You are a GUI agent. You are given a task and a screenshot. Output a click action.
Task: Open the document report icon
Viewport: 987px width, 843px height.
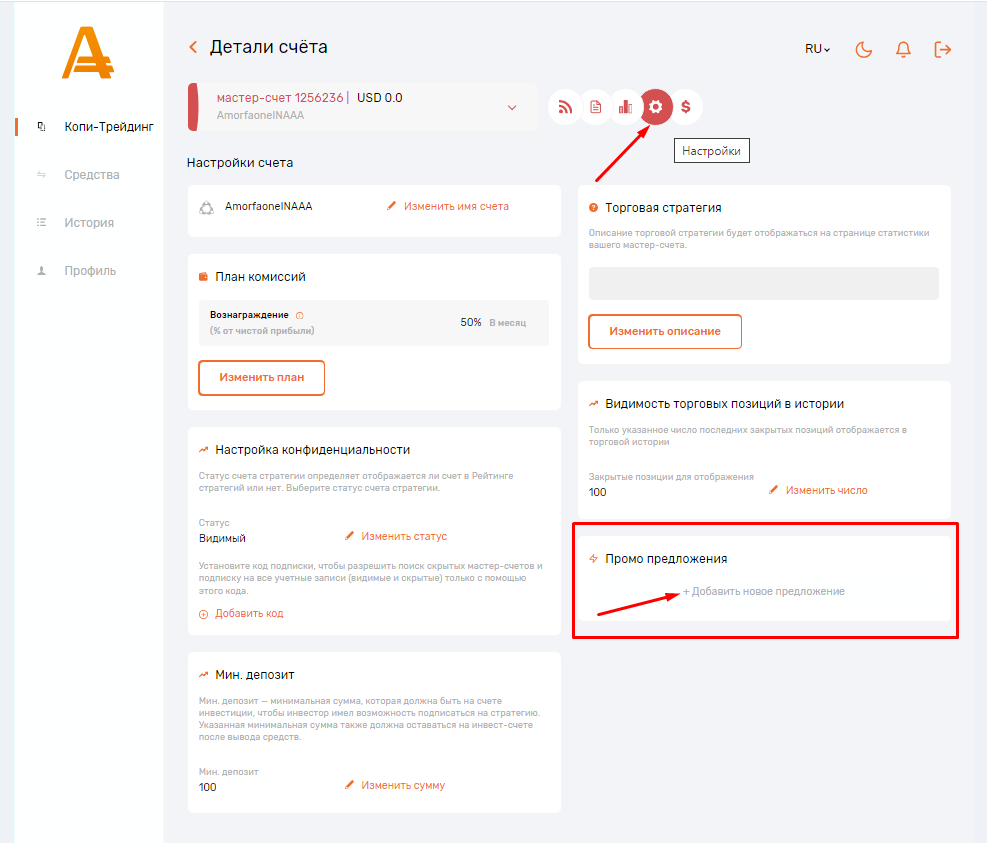tap(596, 107)
